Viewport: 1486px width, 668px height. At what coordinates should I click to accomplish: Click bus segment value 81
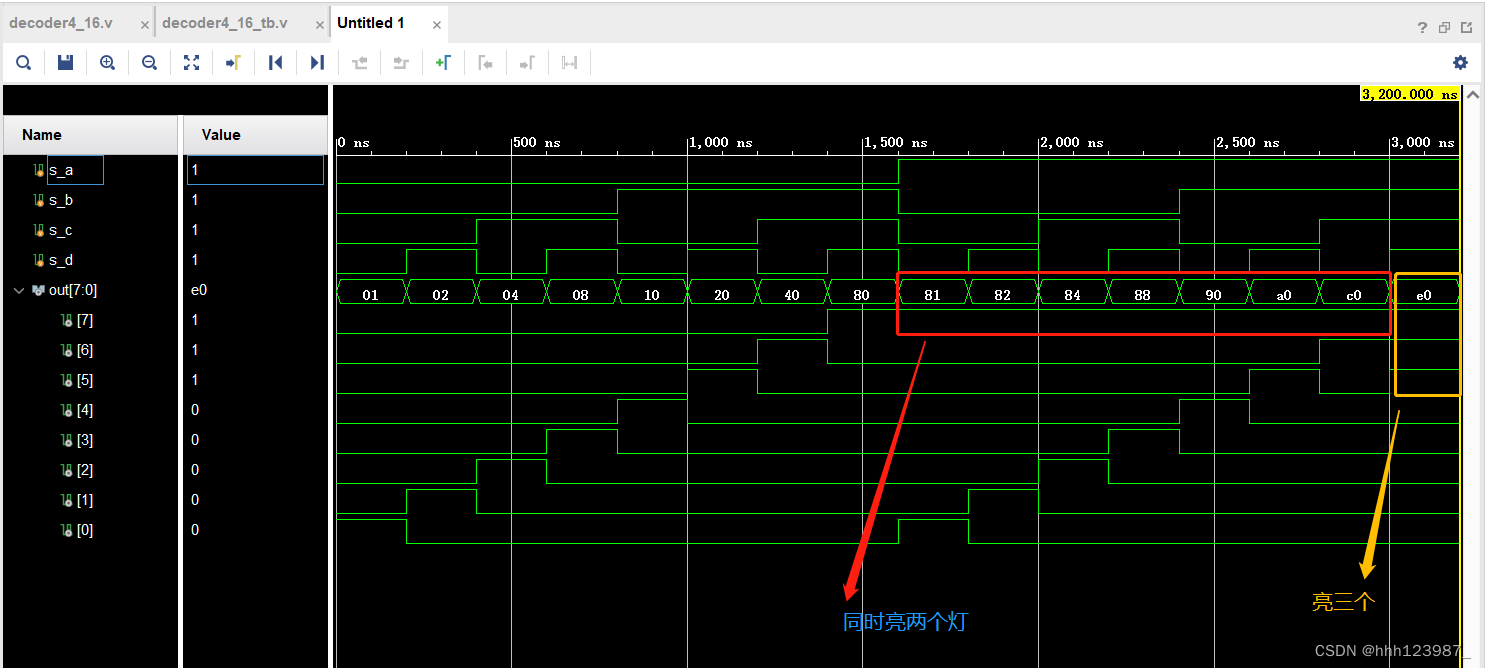point(932,295)
